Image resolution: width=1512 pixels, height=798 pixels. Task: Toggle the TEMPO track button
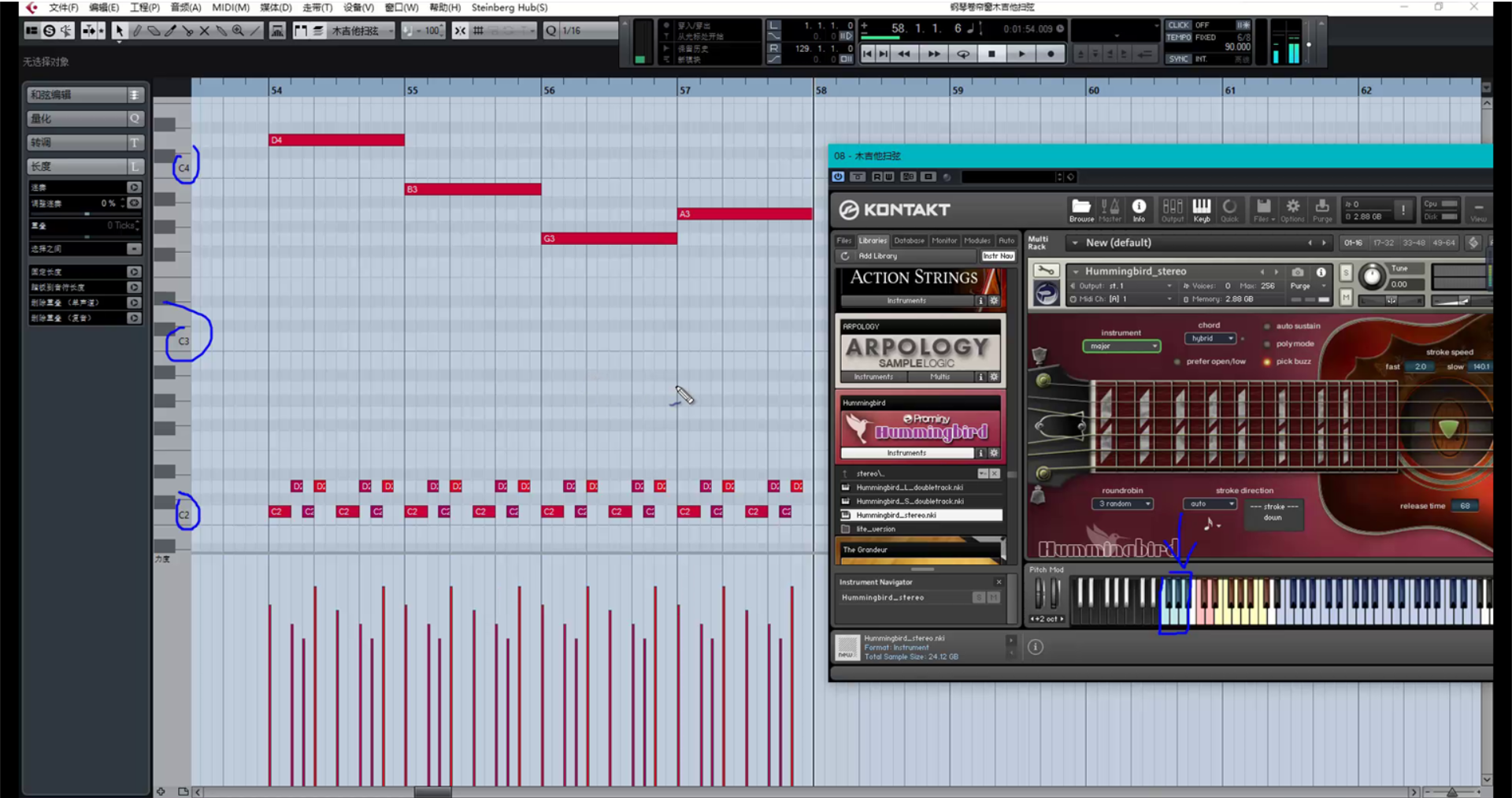point(1179,37)
